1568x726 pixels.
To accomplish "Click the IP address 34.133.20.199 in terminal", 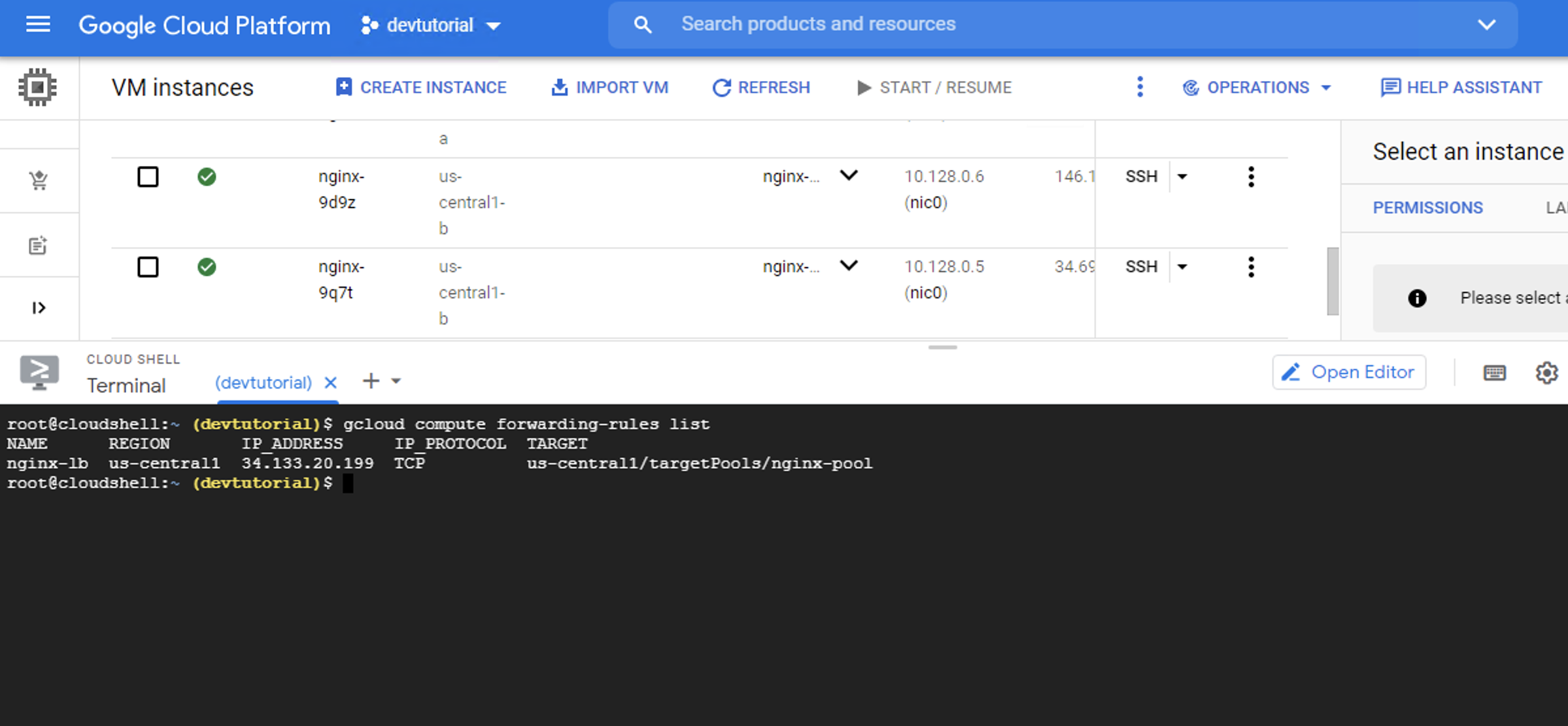I will tap(307, 464).
